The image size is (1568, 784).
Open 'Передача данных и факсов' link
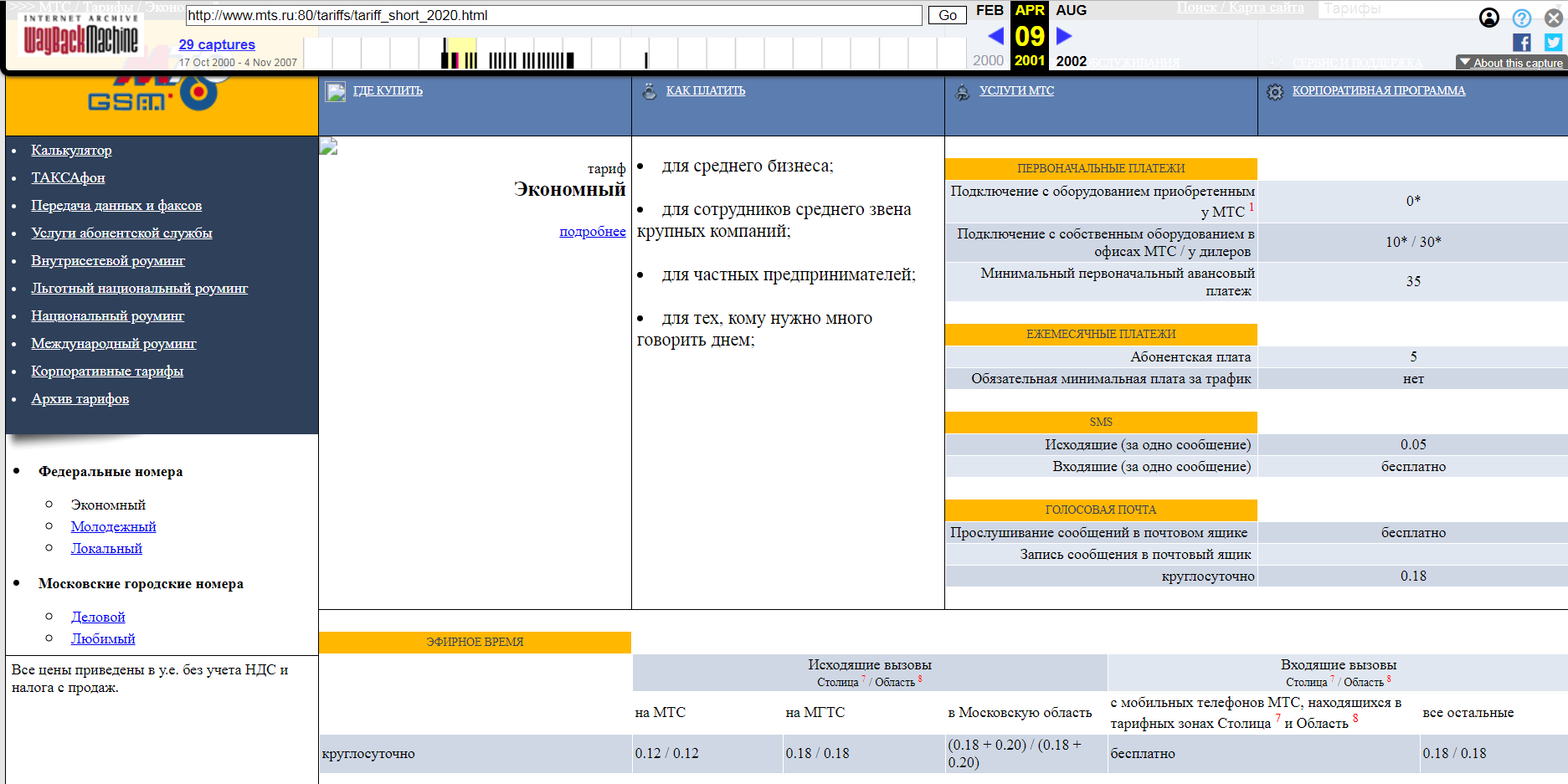click(116, 205)
